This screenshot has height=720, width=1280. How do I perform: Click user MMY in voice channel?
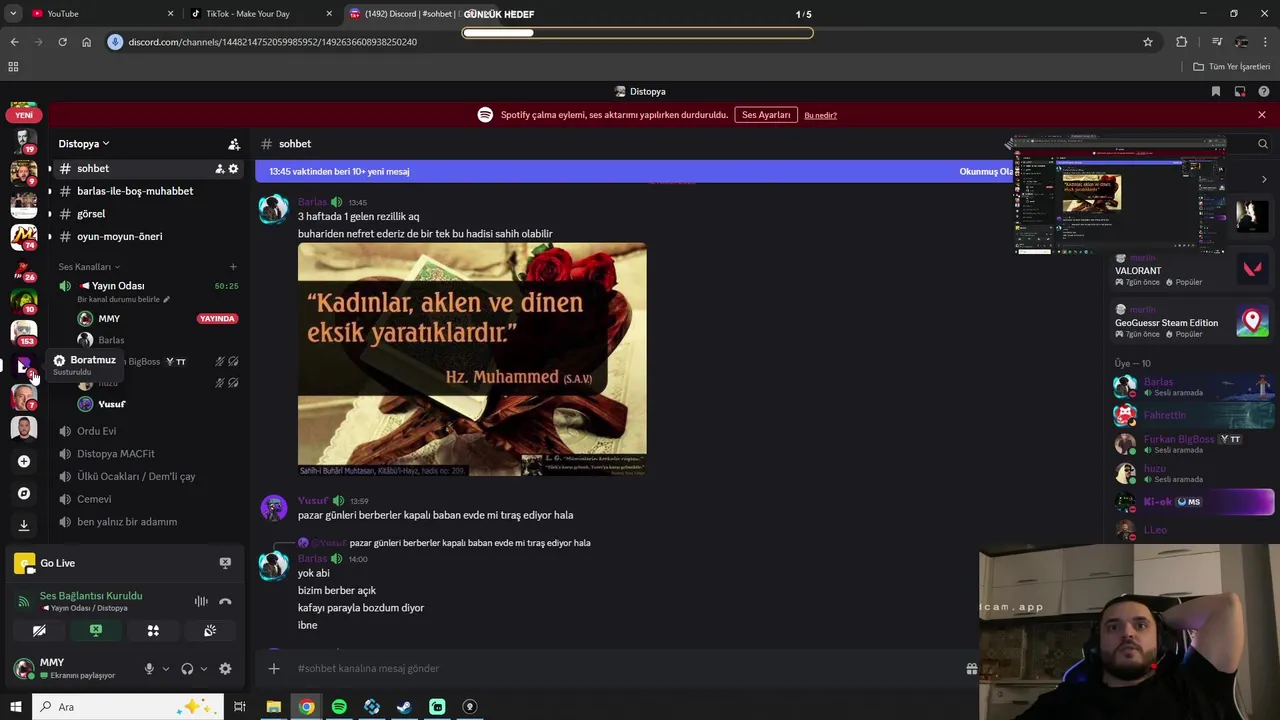tap(109, 319)
